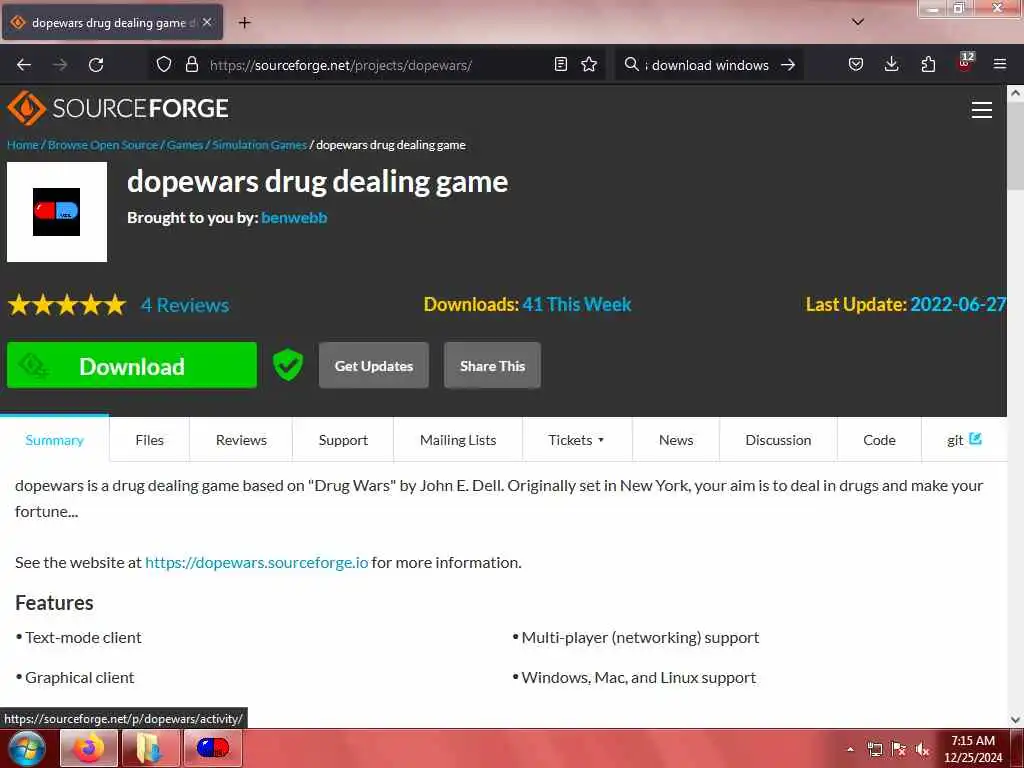The height and width of the screenshot is (768, 1024).
Task: Open the benwebb author link
Action: (x=294, y=217)
